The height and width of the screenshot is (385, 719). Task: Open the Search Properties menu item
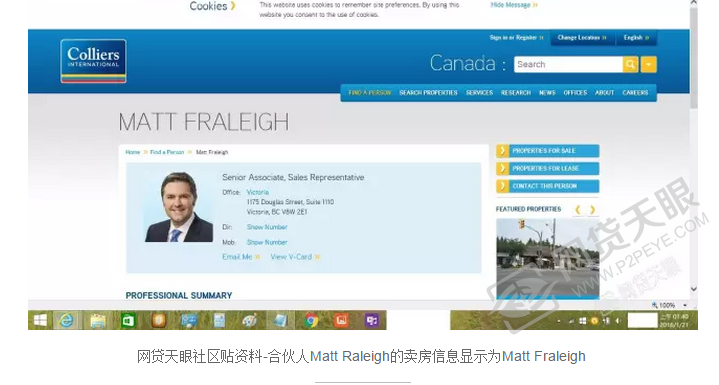428,93
